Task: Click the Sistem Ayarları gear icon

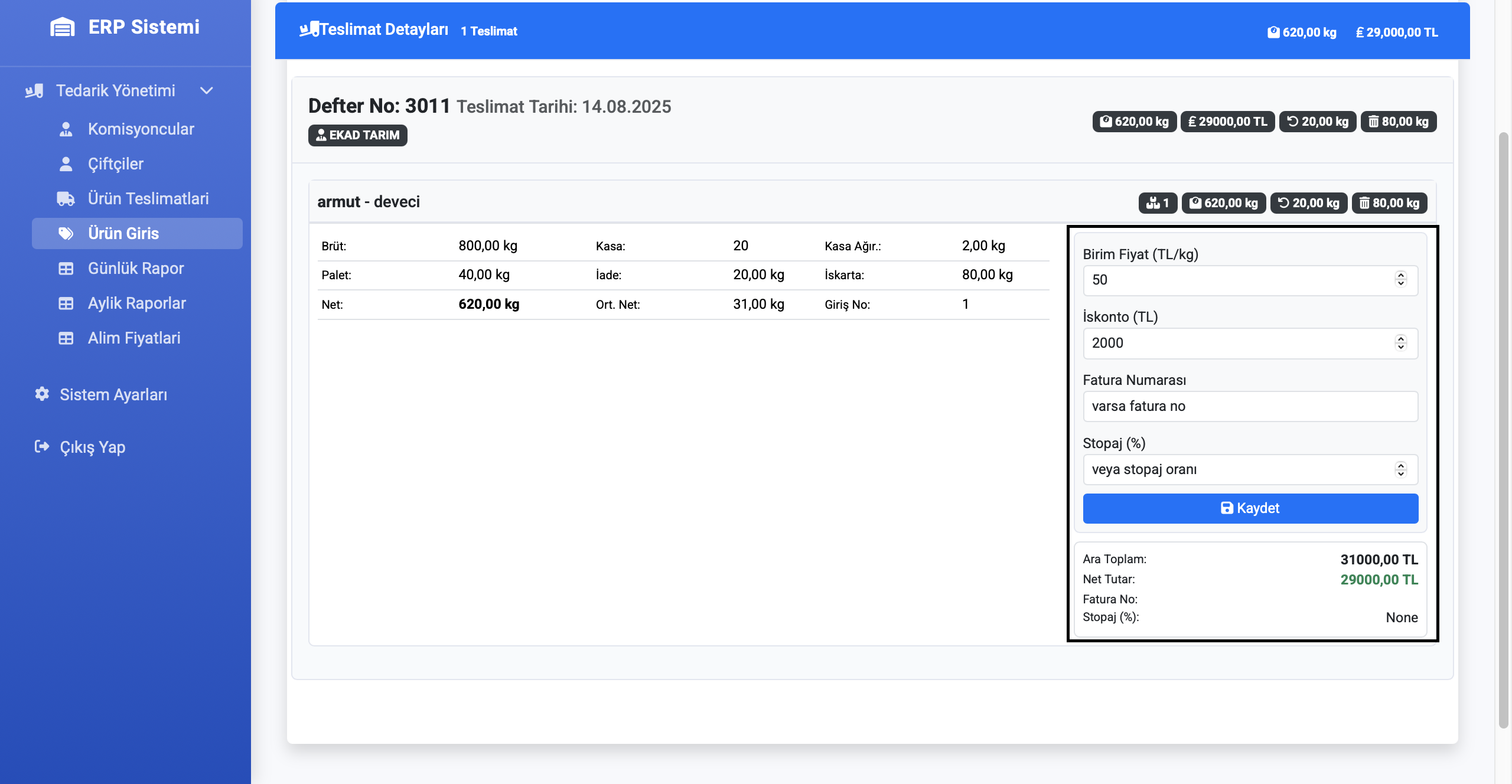Action: tap(42, 394)
